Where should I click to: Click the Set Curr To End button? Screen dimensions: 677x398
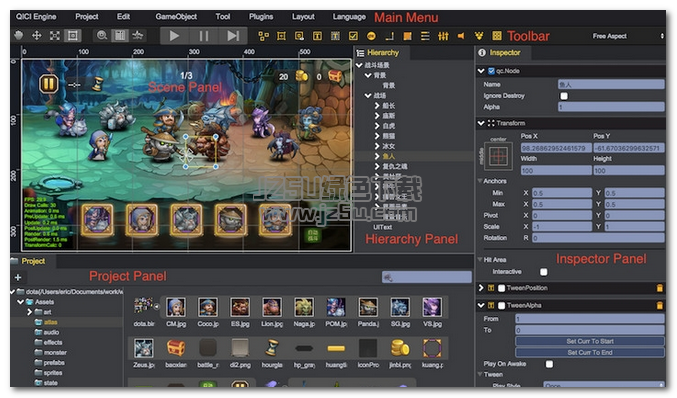tap(590, 352)
